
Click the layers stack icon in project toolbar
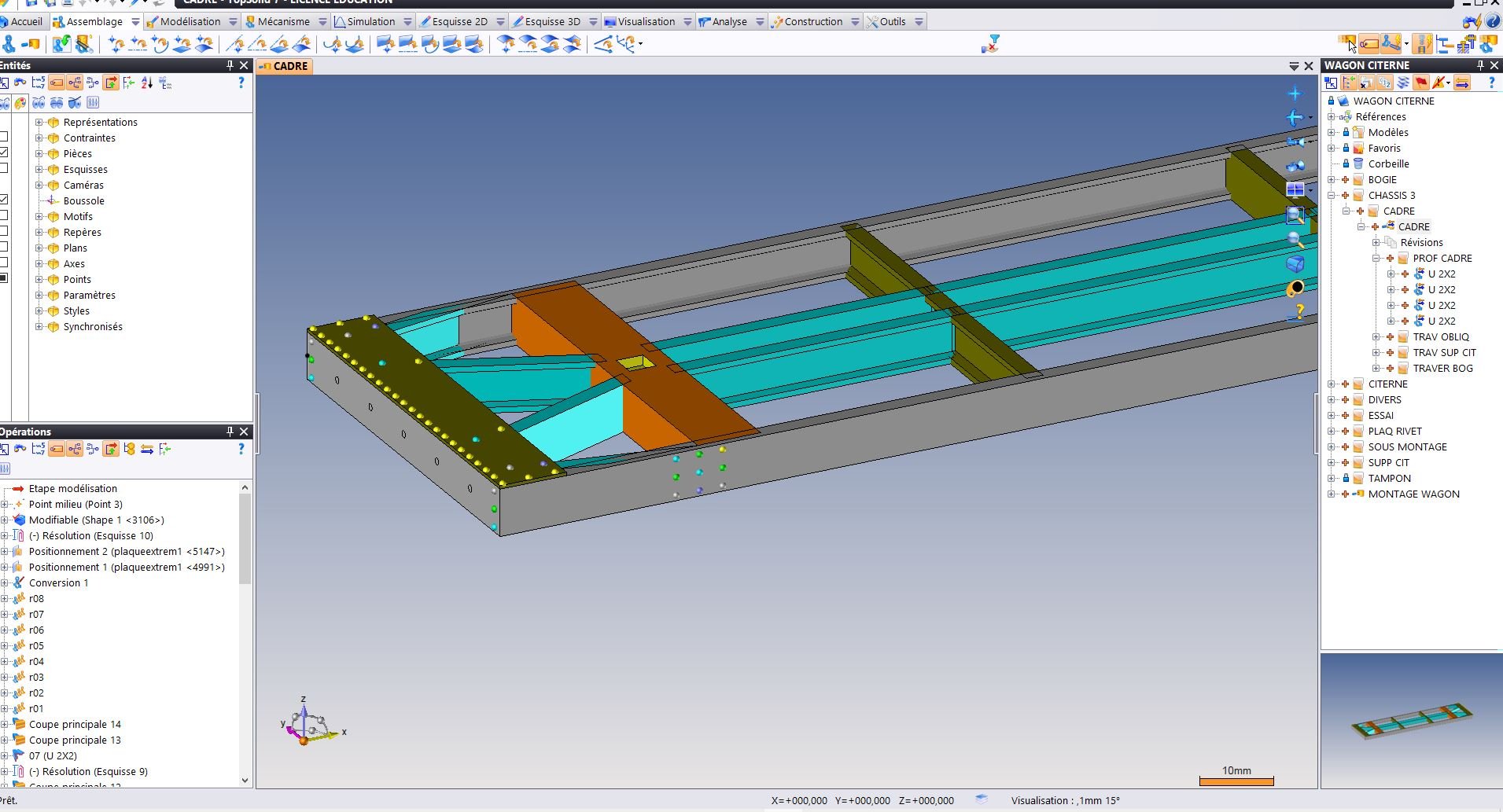point(1403,83)
